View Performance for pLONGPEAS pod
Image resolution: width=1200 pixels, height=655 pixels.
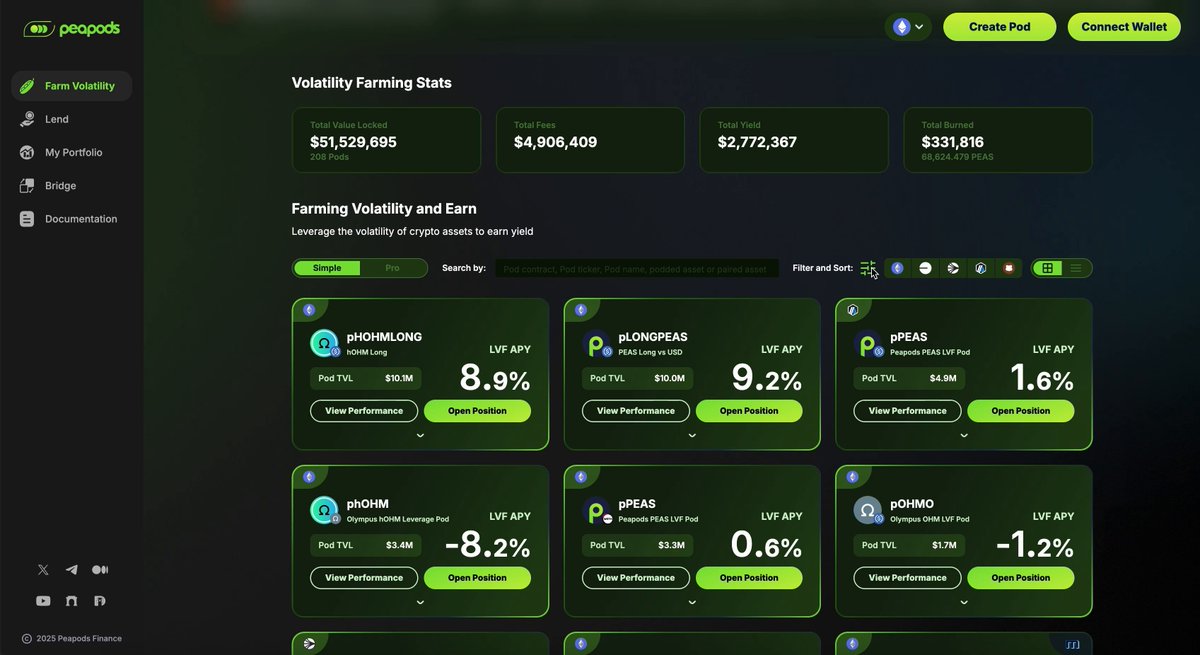(636, 411)
